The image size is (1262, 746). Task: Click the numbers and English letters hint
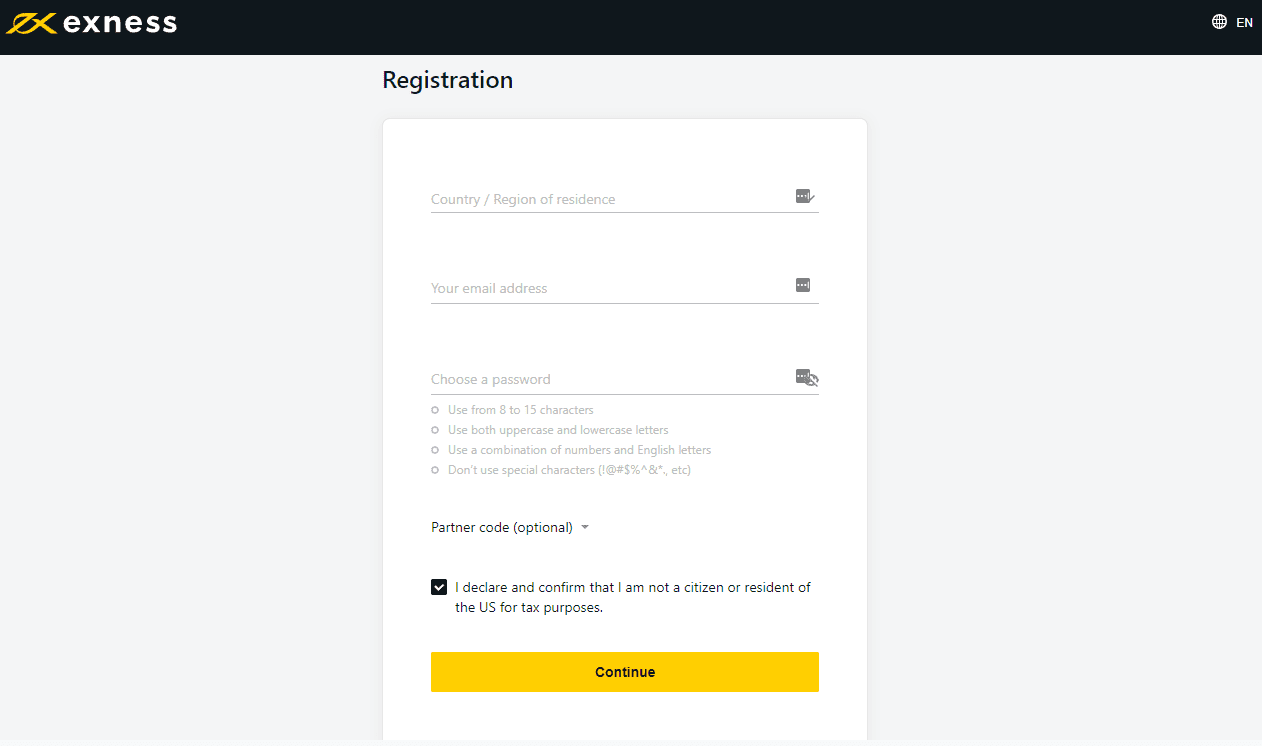tap(579, 450)
